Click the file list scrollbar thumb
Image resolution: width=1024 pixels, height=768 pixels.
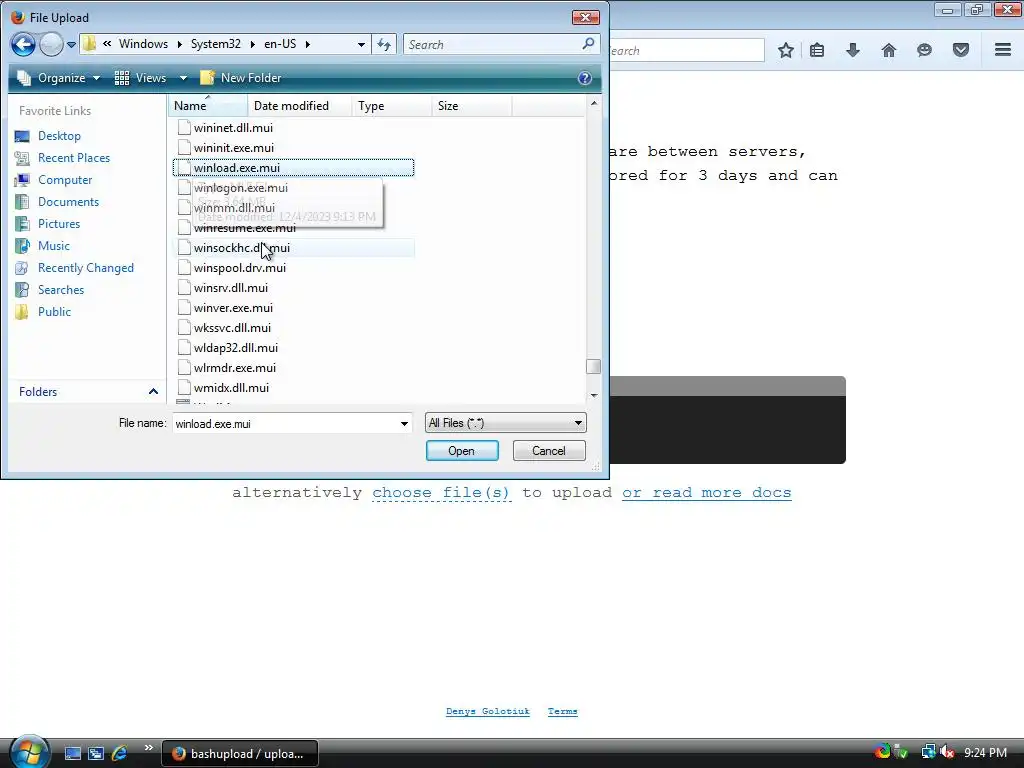[594, 366]
